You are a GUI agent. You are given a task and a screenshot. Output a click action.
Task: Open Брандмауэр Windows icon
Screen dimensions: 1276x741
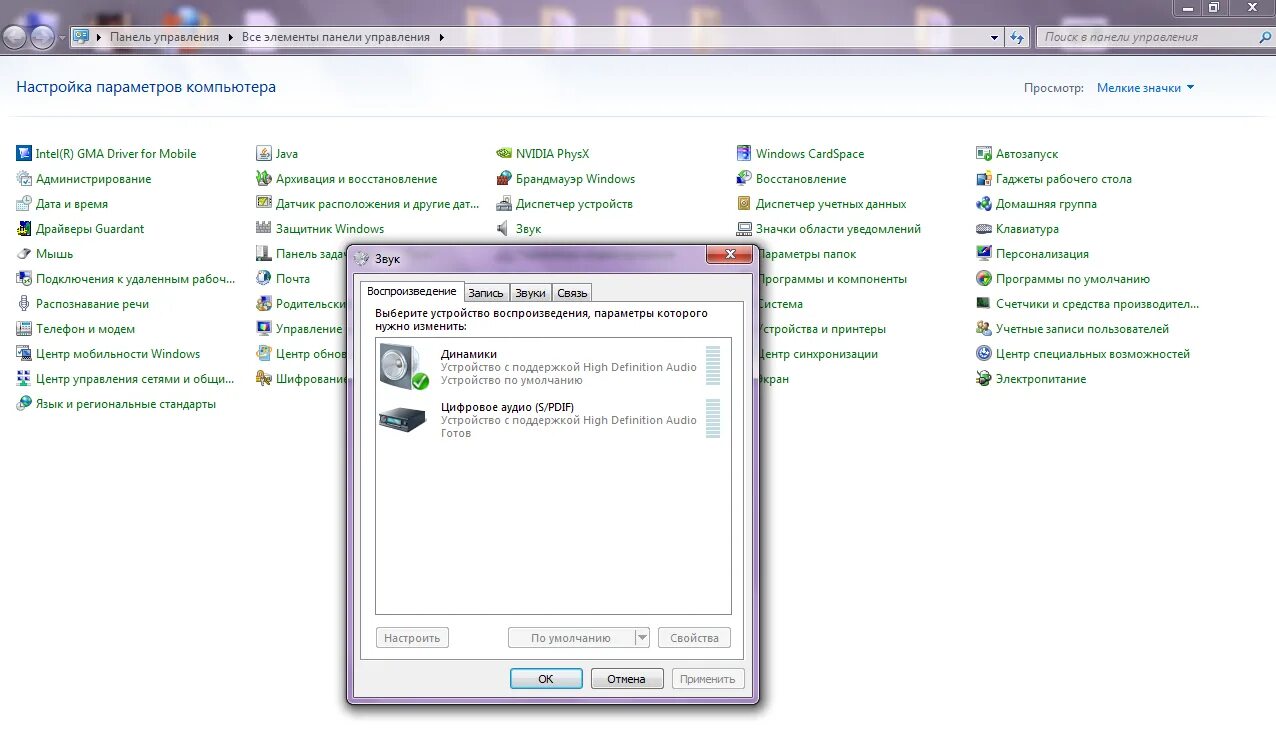[x=504, y=178]
